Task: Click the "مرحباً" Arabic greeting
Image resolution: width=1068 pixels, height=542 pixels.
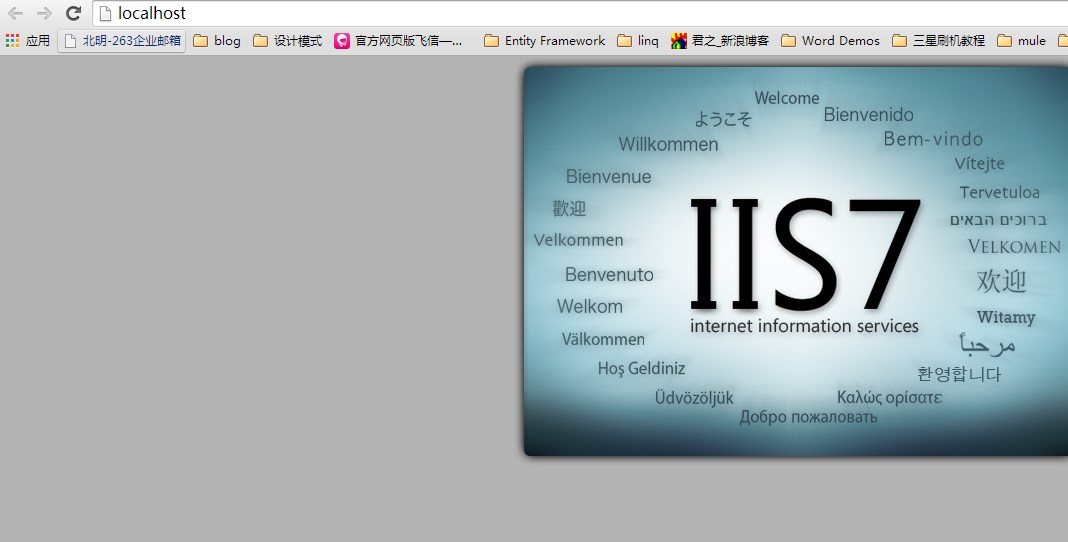Action: [988, 345]
